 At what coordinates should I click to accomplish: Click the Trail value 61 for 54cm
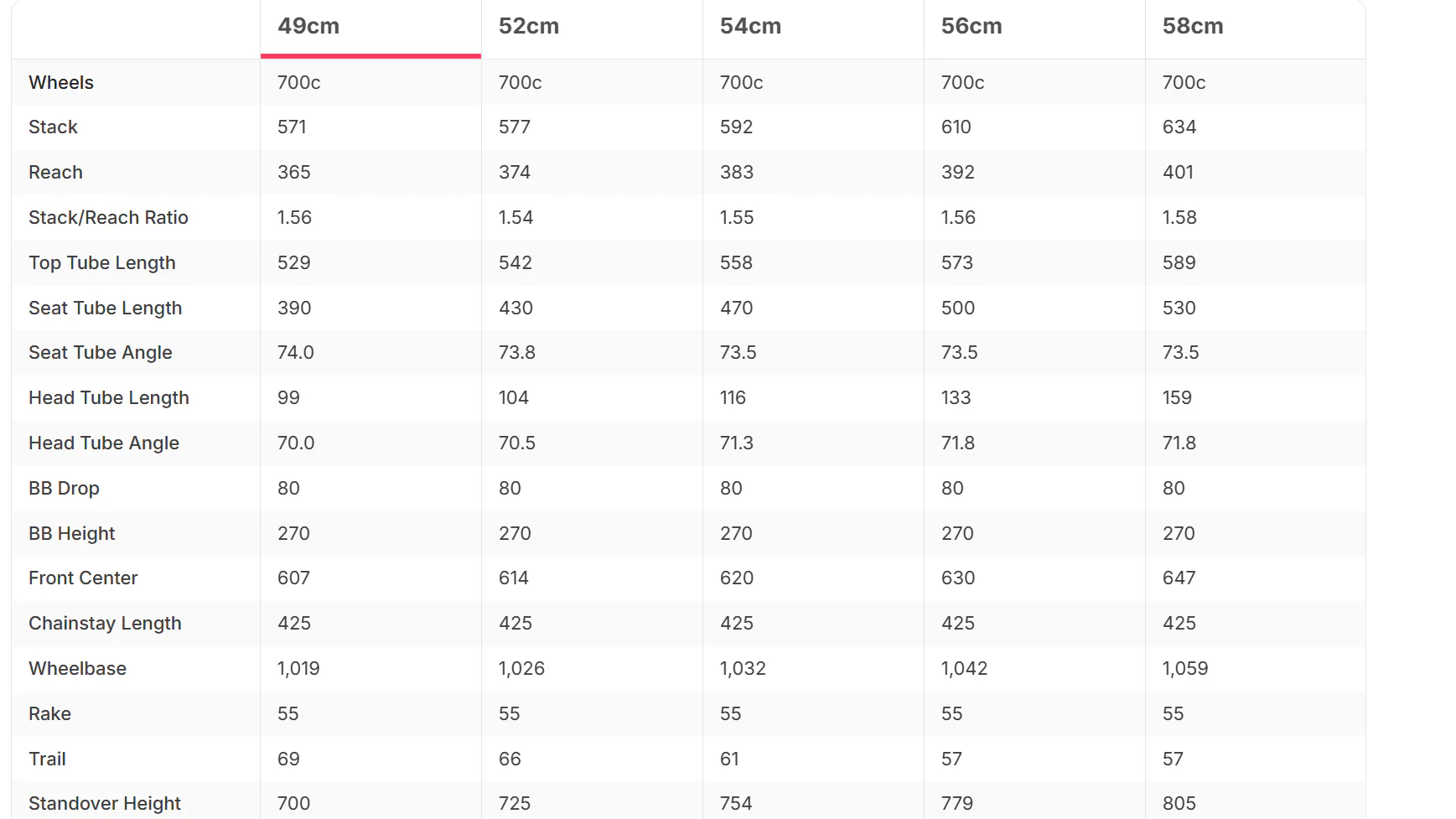[729, 759]
